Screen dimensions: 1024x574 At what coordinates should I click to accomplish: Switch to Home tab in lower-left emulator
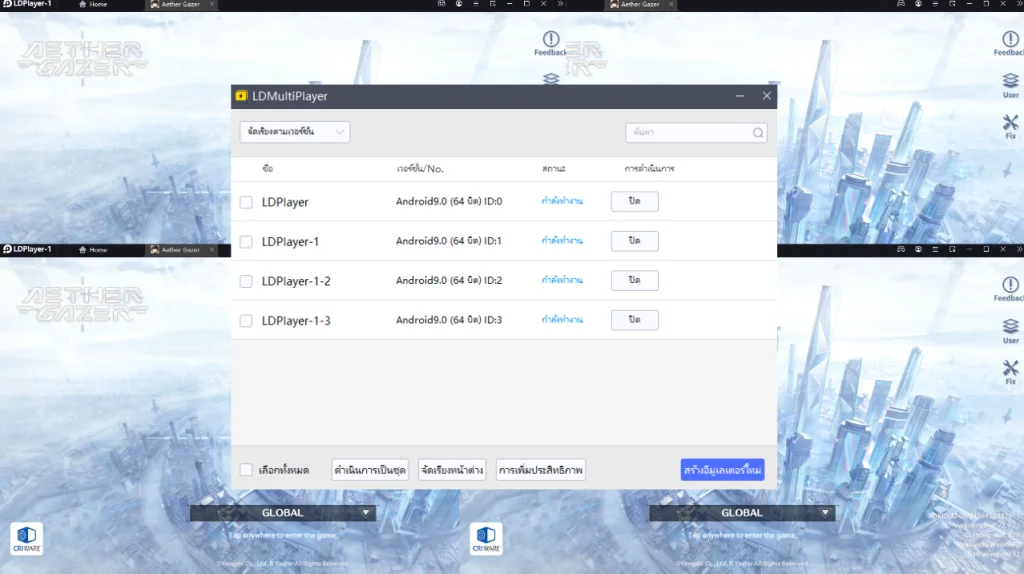(93, 249)
